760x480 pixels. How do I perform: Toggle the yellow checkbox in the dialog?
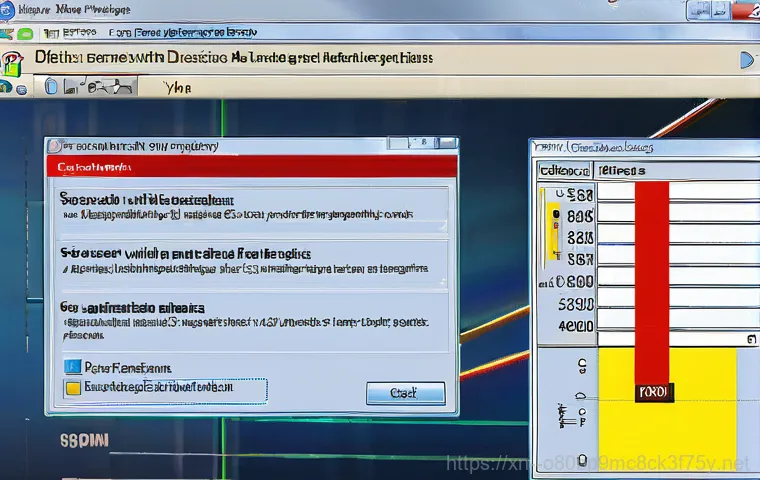pyautogui.click(x=72, y=386)
